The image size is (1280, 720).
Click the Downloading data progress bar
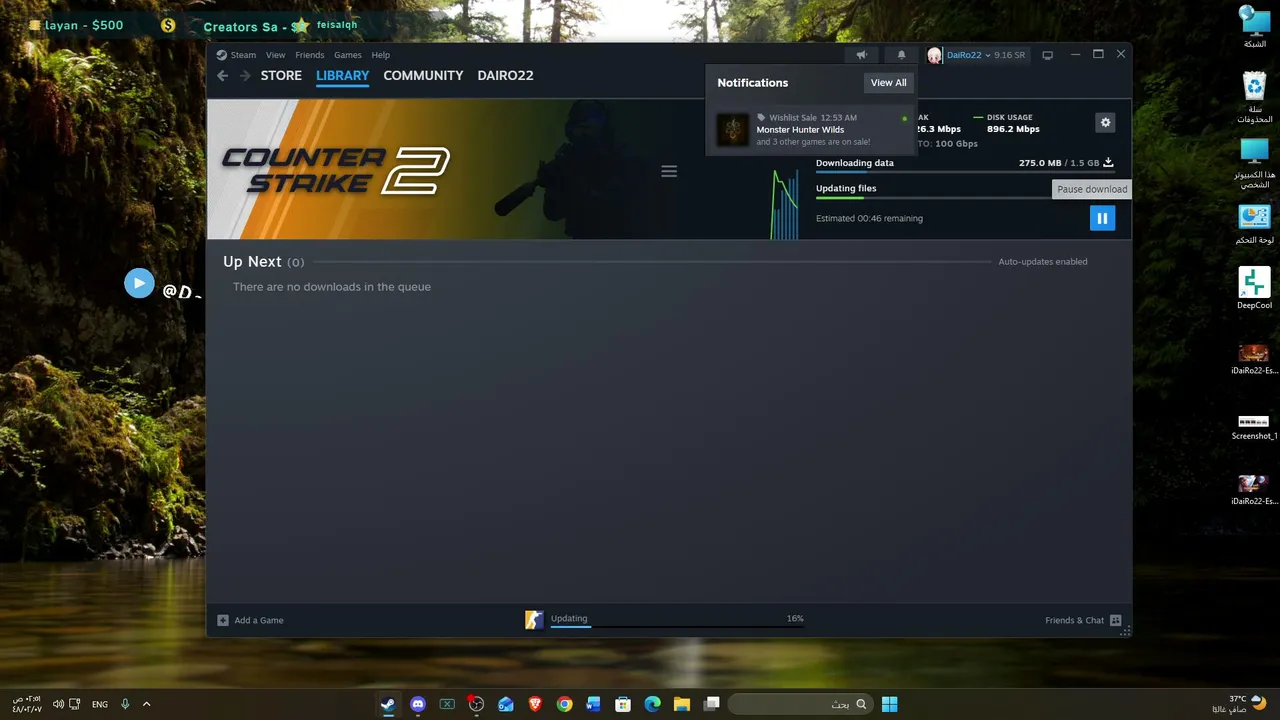click(x=965, y=172)
